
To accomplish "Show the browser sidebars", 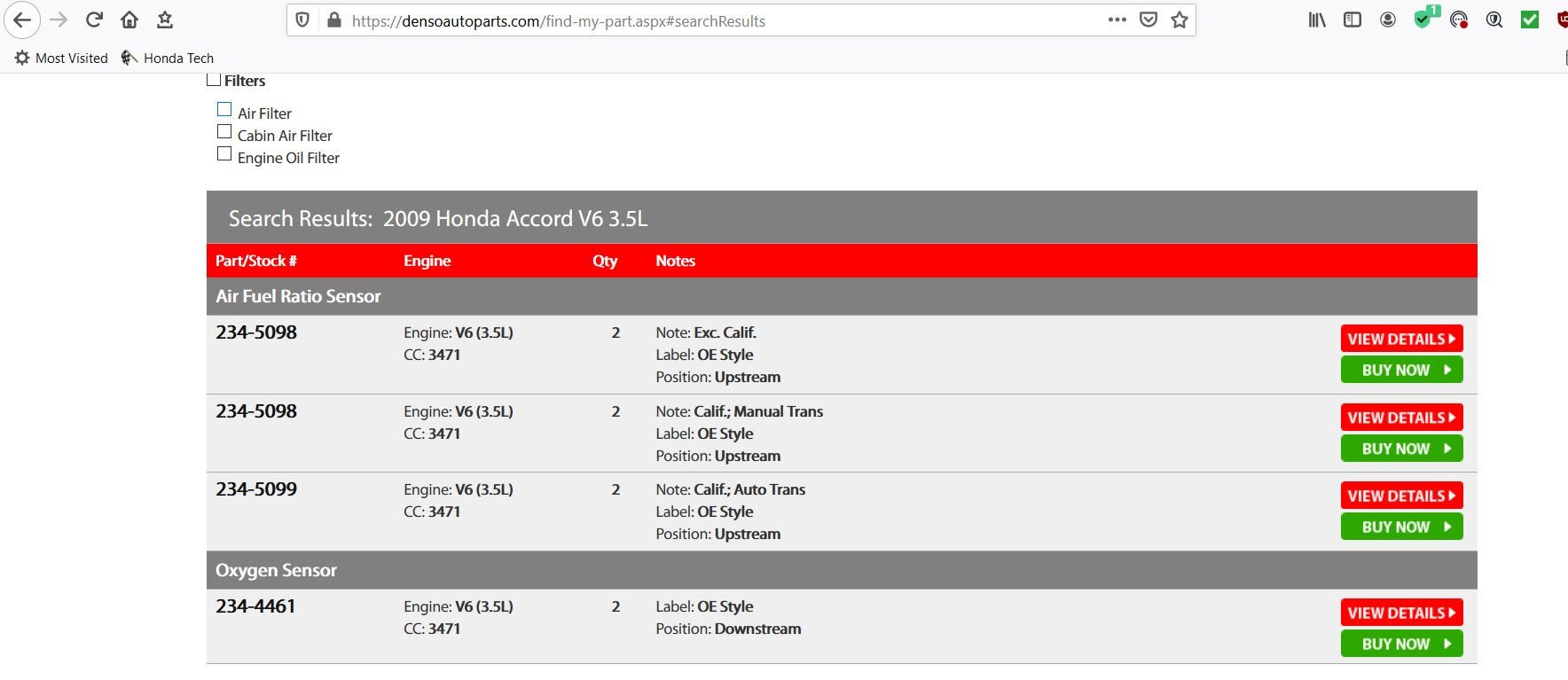I will coord(1352,20).
